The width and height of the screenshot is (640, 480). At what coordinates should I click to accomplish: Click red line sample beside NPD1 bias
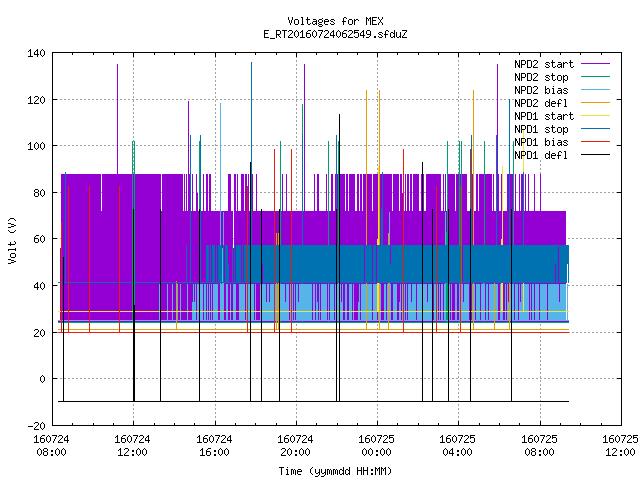(595, 142)
